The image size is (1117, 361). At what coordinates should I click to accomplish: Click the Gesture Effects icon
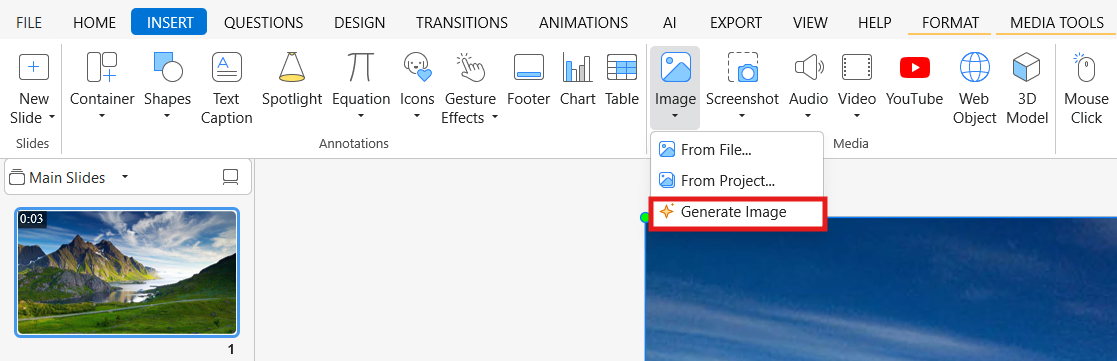(470, 68)
